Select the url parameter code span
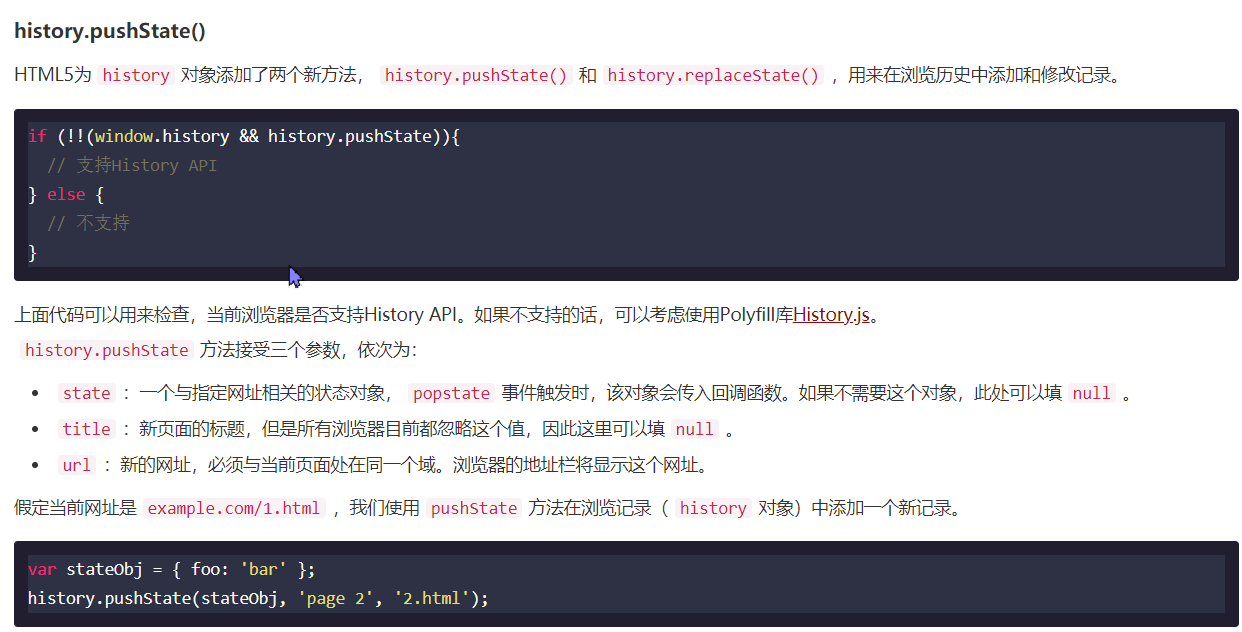Image resolution: width=1242 pixels, height=632 pixels. 79,465
